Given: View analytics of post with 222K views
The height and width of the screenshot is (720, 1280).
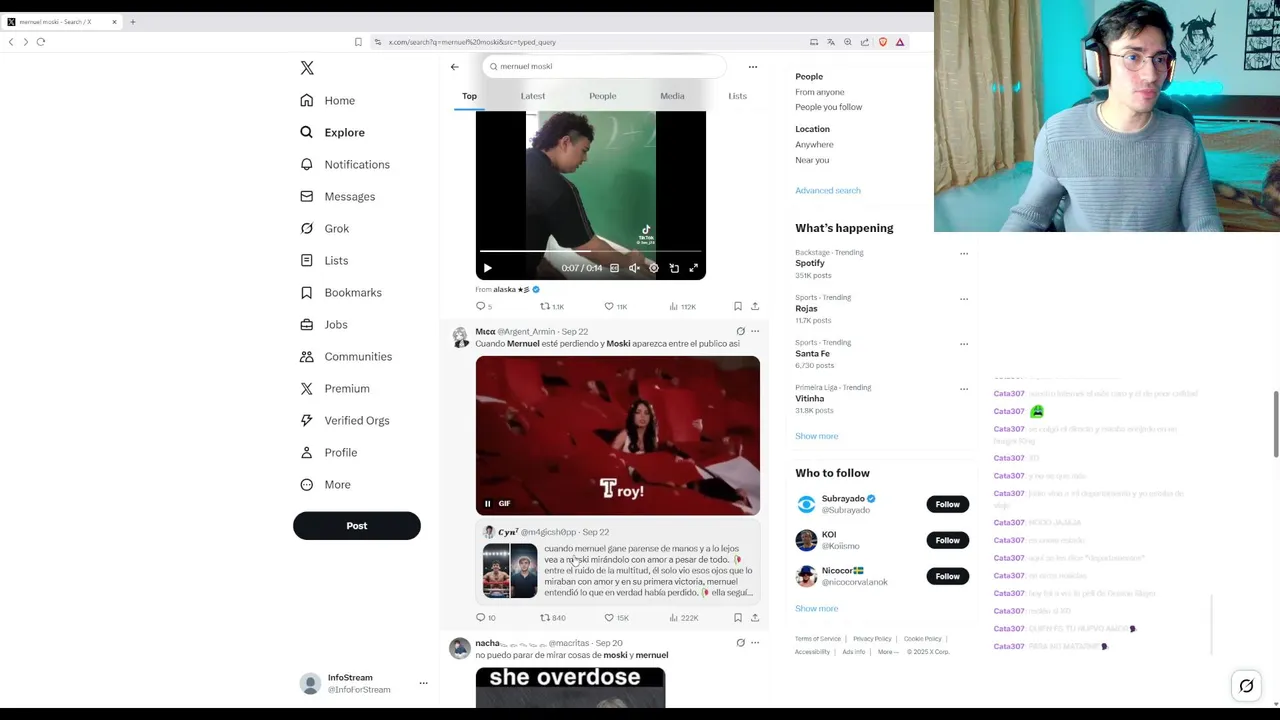Looking at the screenshot, I should pyautogui.click(x=683, y=617).
